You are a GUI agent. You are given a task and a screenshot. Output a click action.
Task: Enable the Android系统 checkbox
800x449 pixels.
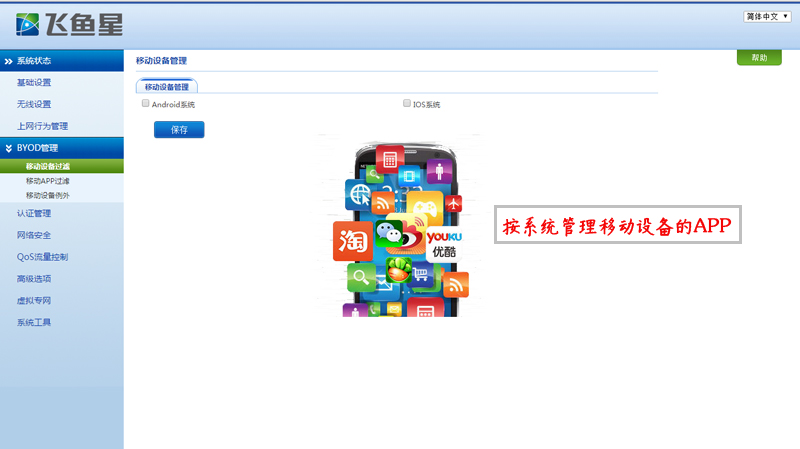tap(145, 104)
